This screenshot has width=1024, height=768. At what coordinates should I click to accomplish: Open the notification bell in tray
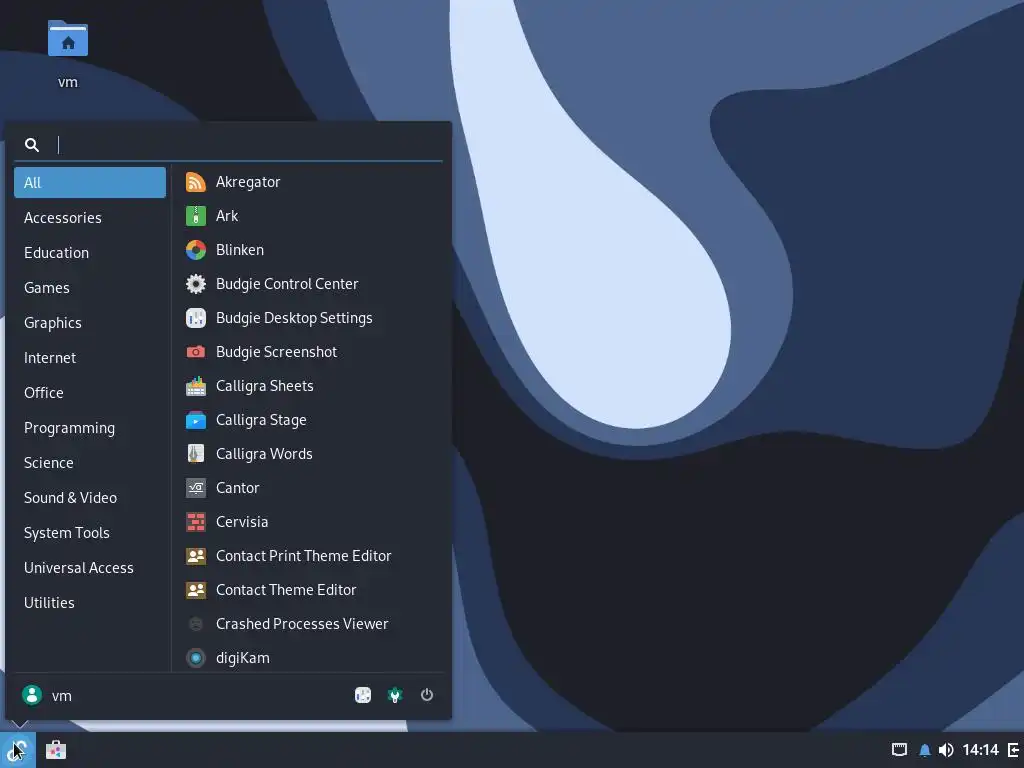pyautogui.click(x=925, y=750)
